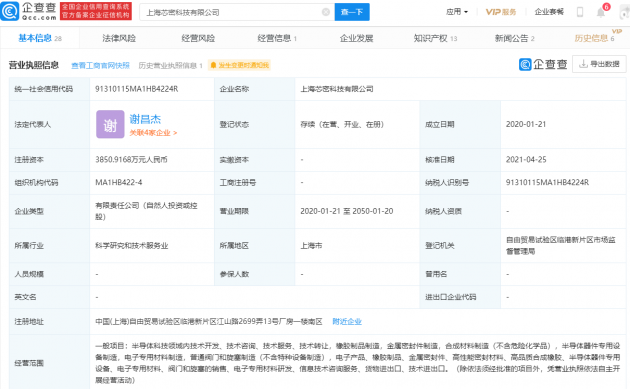The width and height of the screenshot is (630, 389).
Task: Open legal representative 谢昌杰 profile link
Action: pos(145,119)
